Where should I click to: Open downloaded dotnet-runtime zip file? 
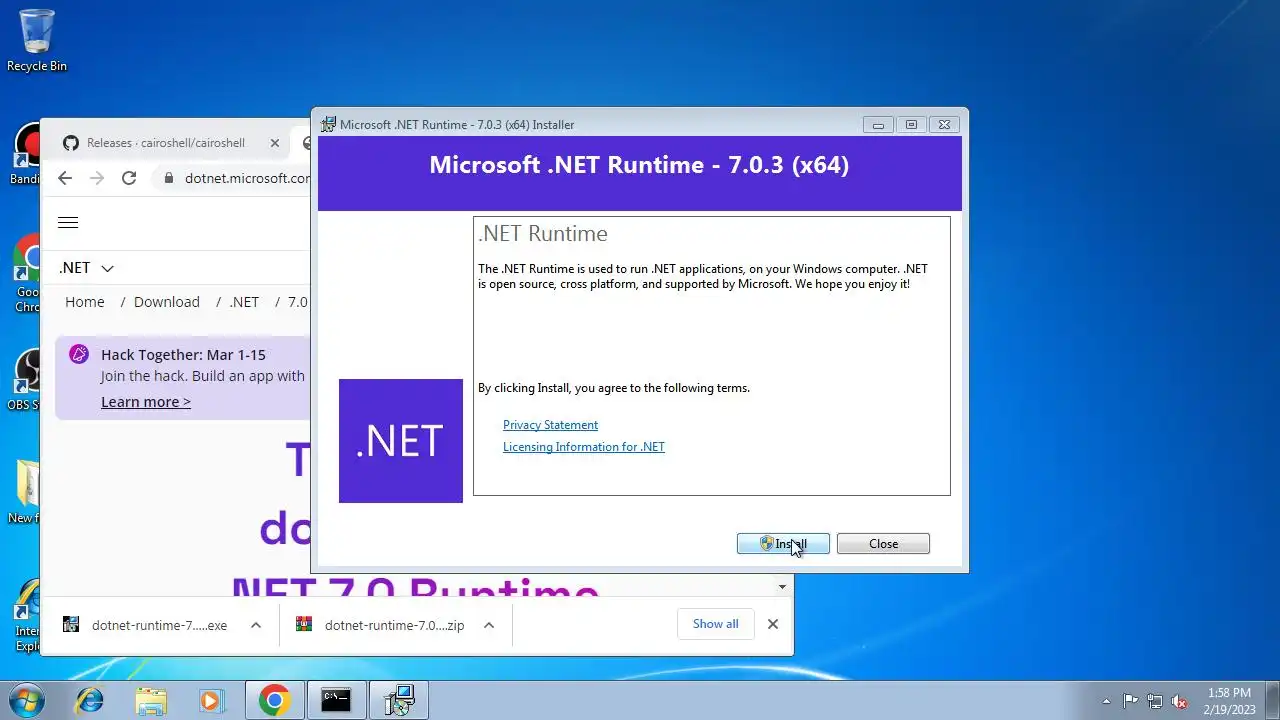coord(394,625)
